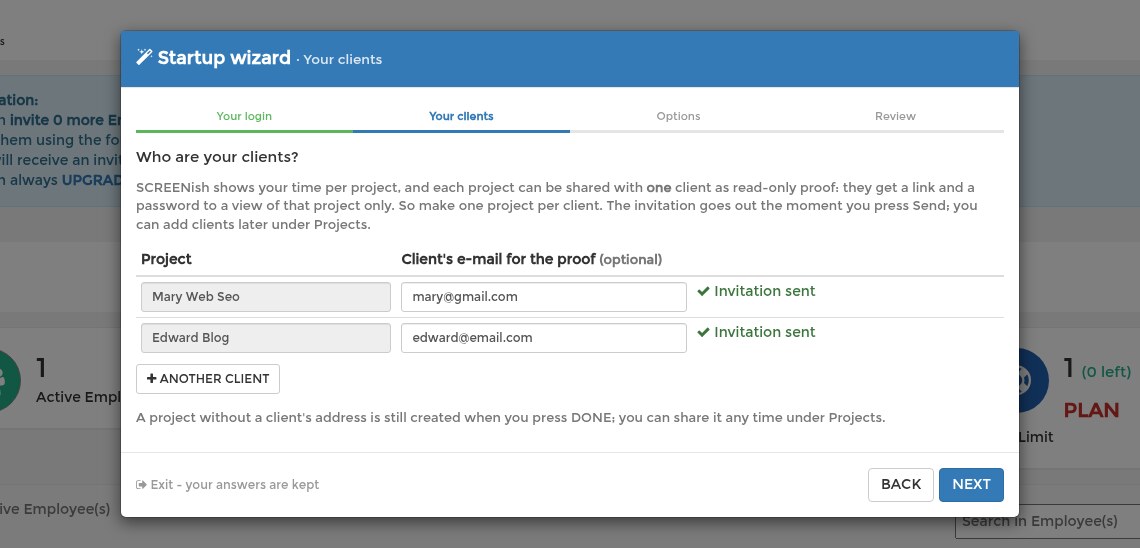Exit the wizard keeping your answers
The image size is (1140, 548).
[x=228, y=485]
